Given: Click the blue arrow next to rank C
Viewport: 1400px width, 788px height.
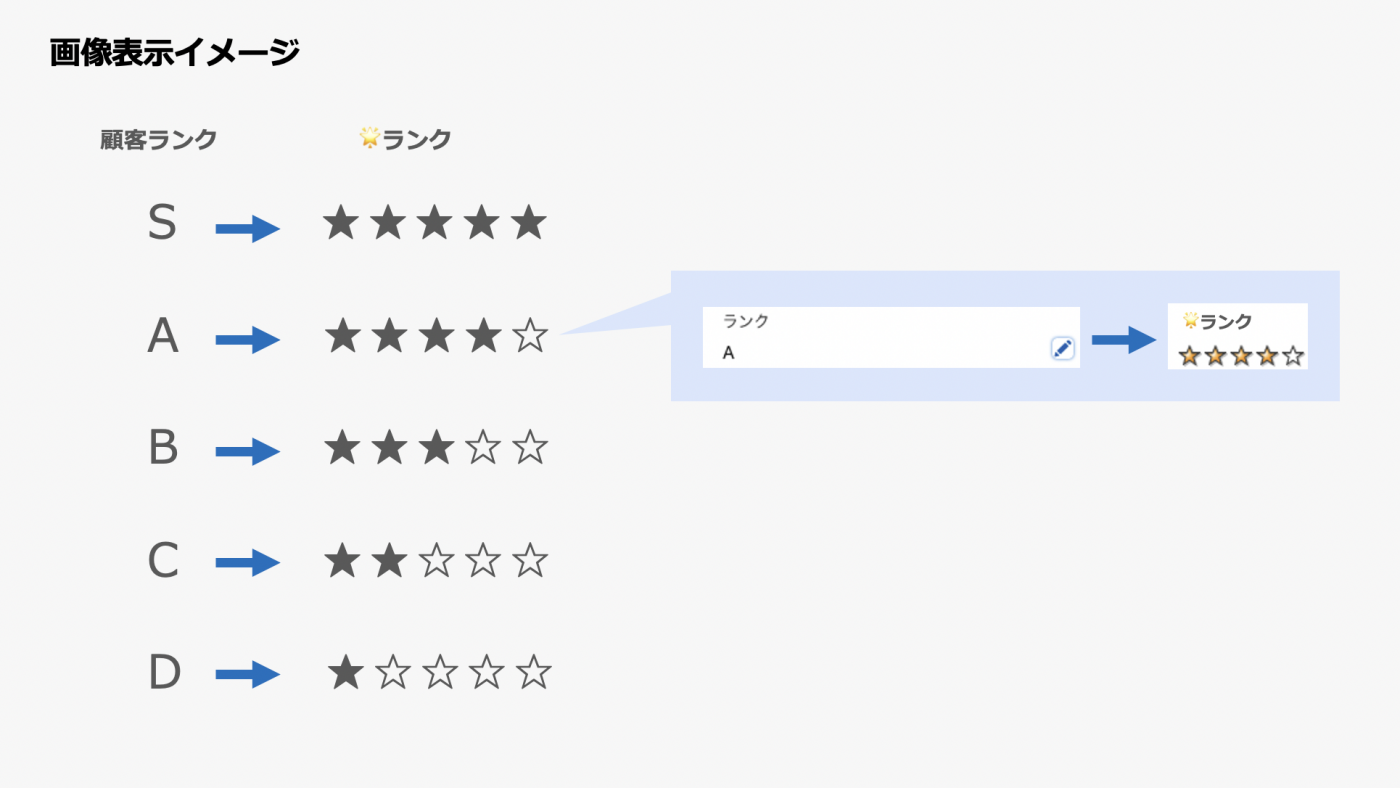Looking at the screenshot, I should point(247,563).
